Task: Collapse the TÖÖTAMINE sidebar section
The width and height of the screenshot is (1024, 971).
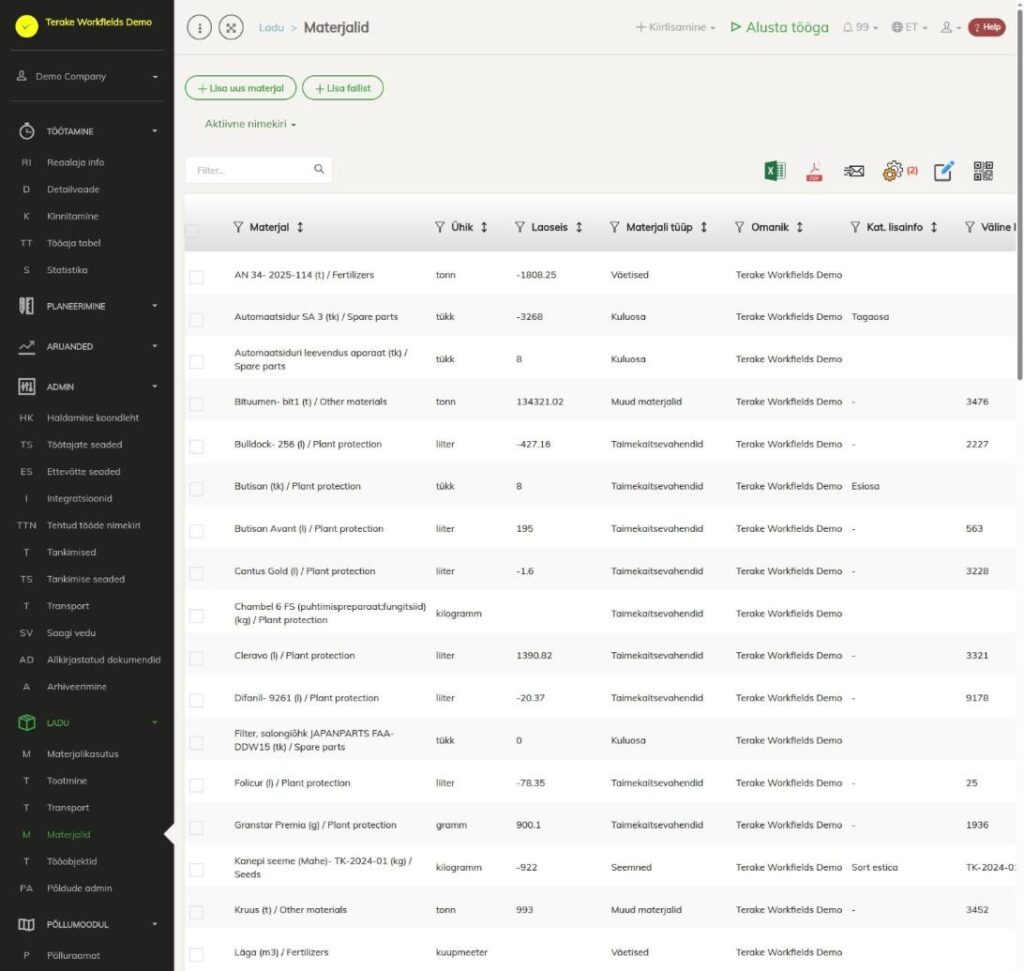Action: pos(88,131)
